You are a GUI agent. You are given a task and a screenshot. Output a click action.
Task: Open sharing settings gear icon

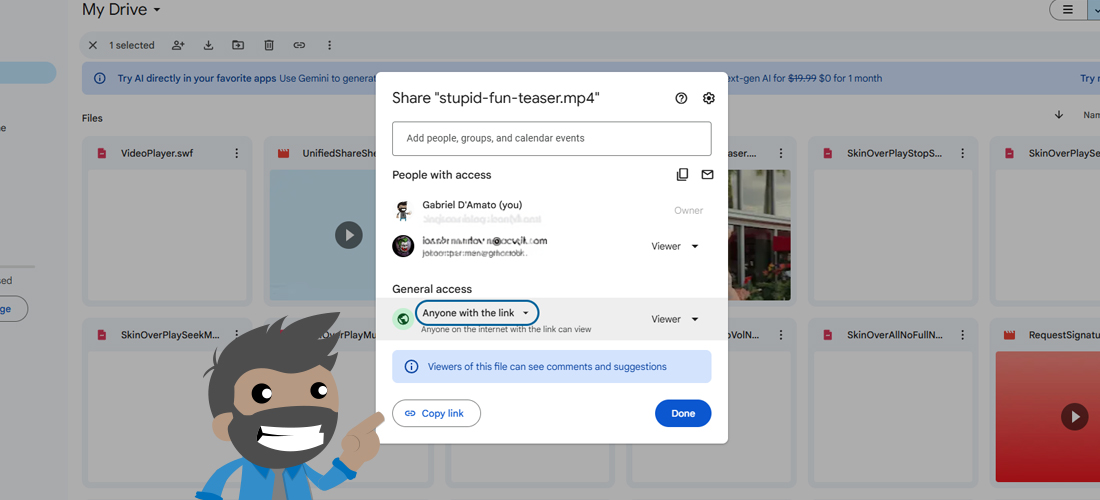[709, 98]
